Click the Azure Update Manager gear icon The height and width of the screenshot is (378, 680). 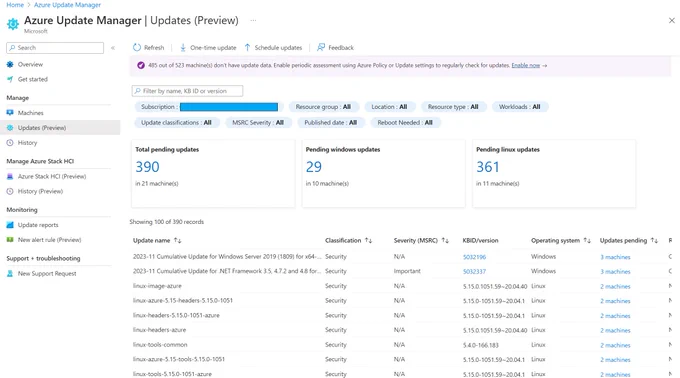point(13,24)
